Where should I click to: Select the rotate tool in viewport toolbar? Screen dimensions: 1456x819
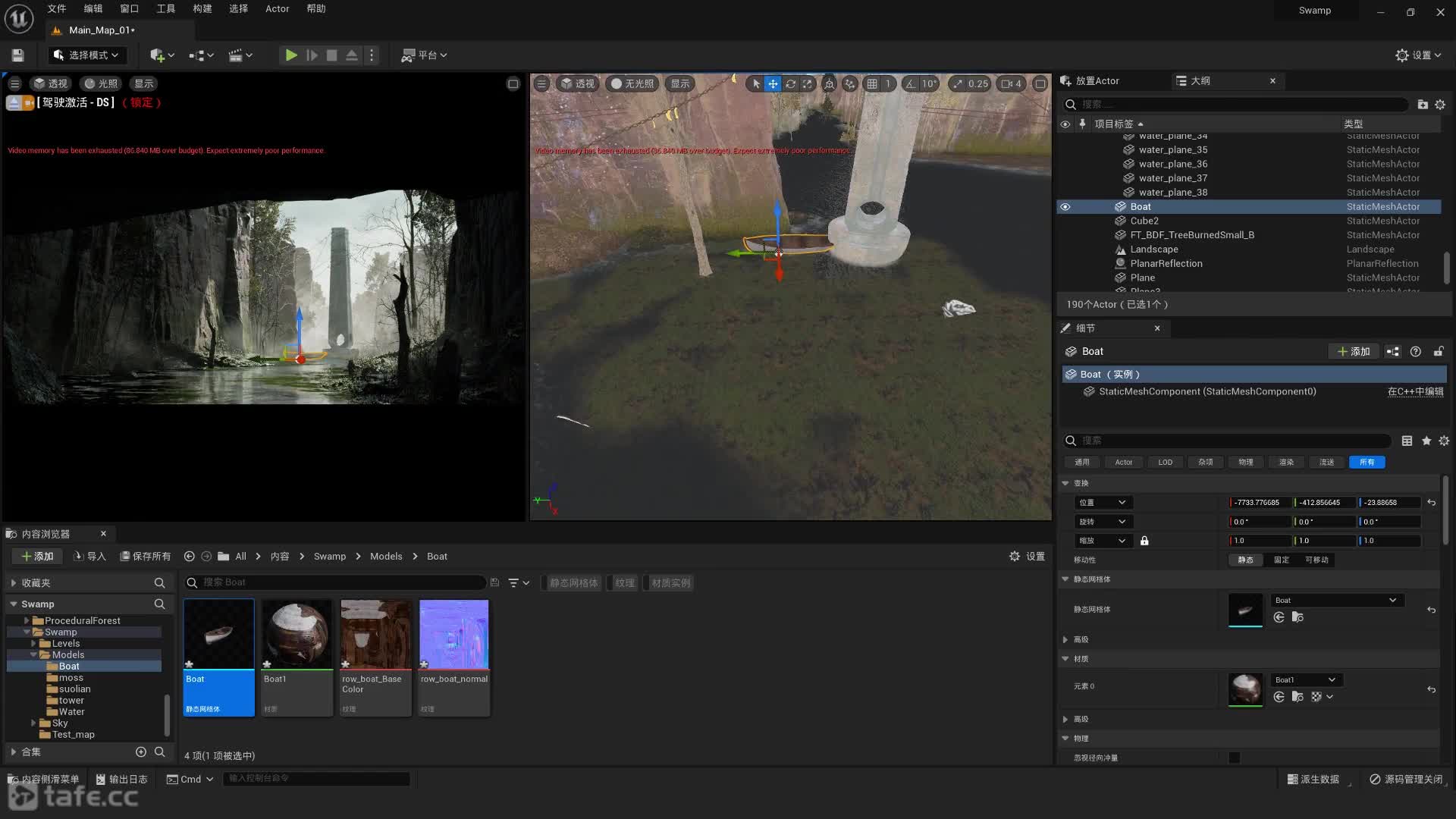click(x=790, y=84)
